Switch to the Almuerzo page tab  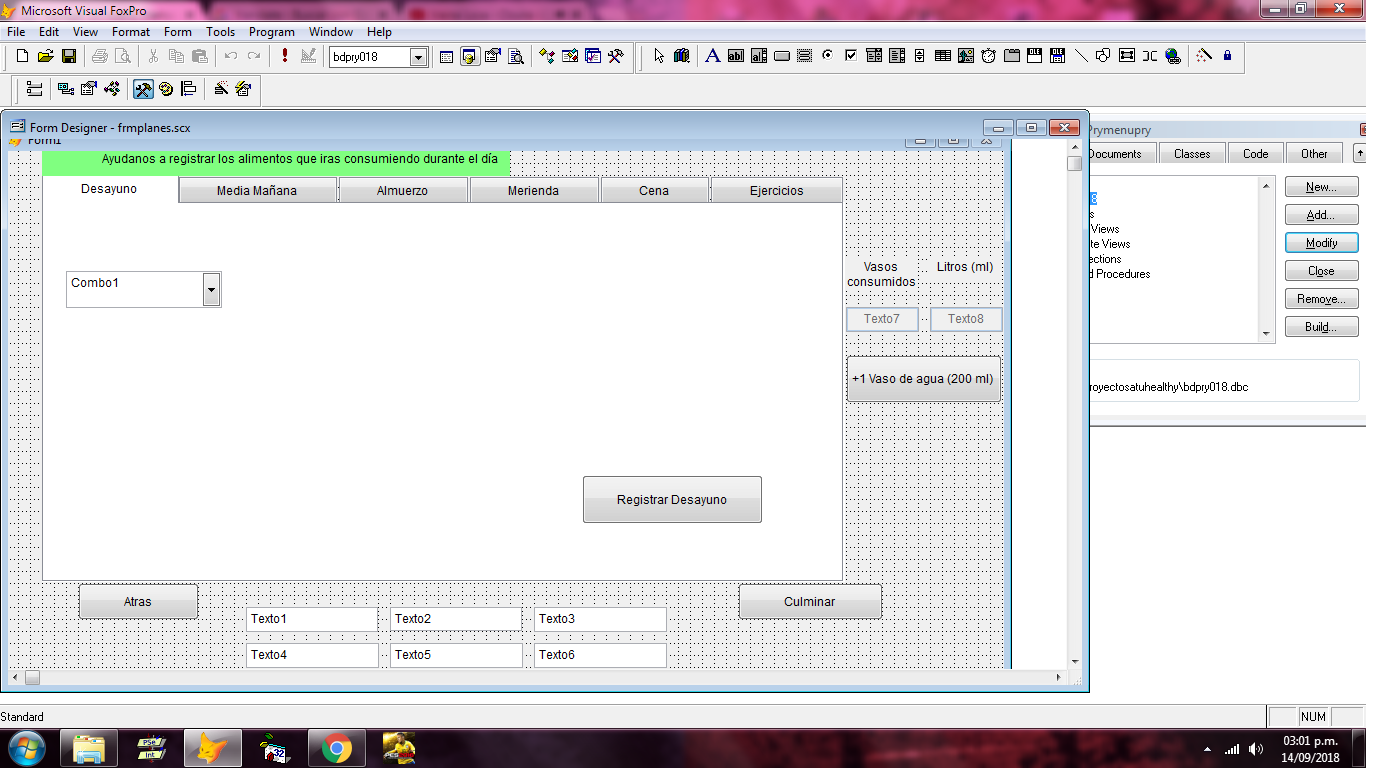(x=402, y=191)
